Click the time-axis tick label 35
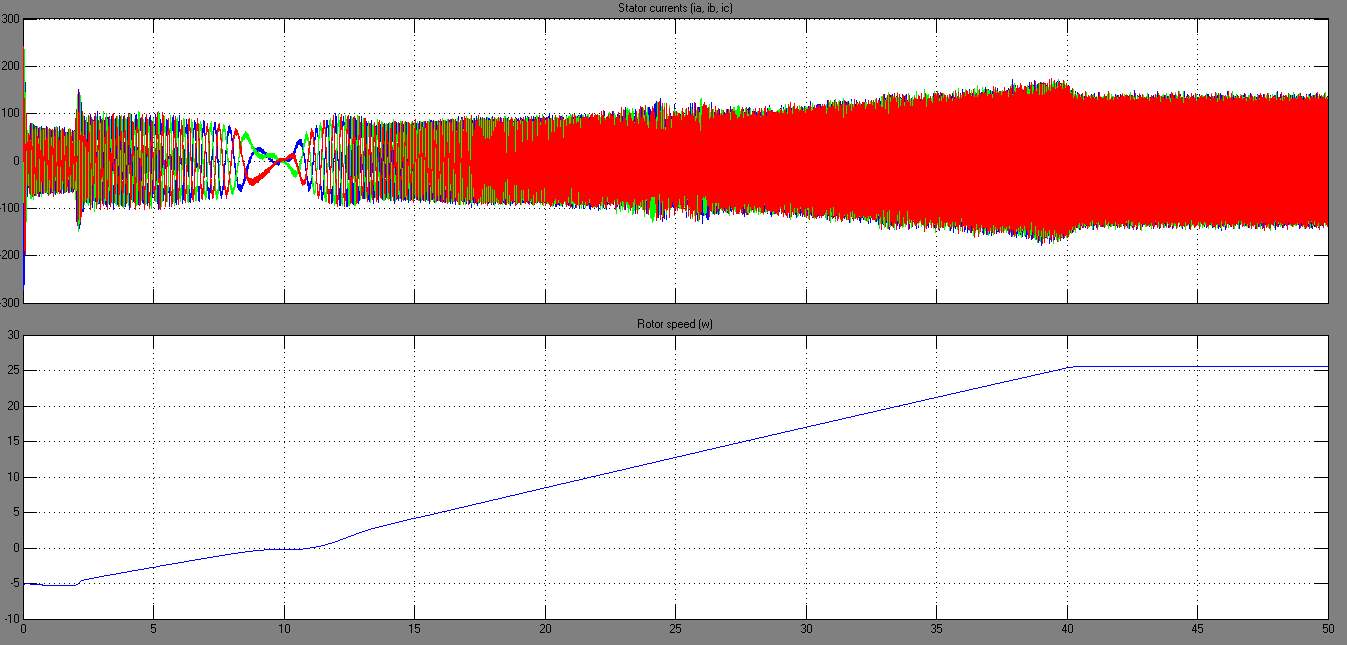Screen dimensions: 1347x645 tap(936, 630)
